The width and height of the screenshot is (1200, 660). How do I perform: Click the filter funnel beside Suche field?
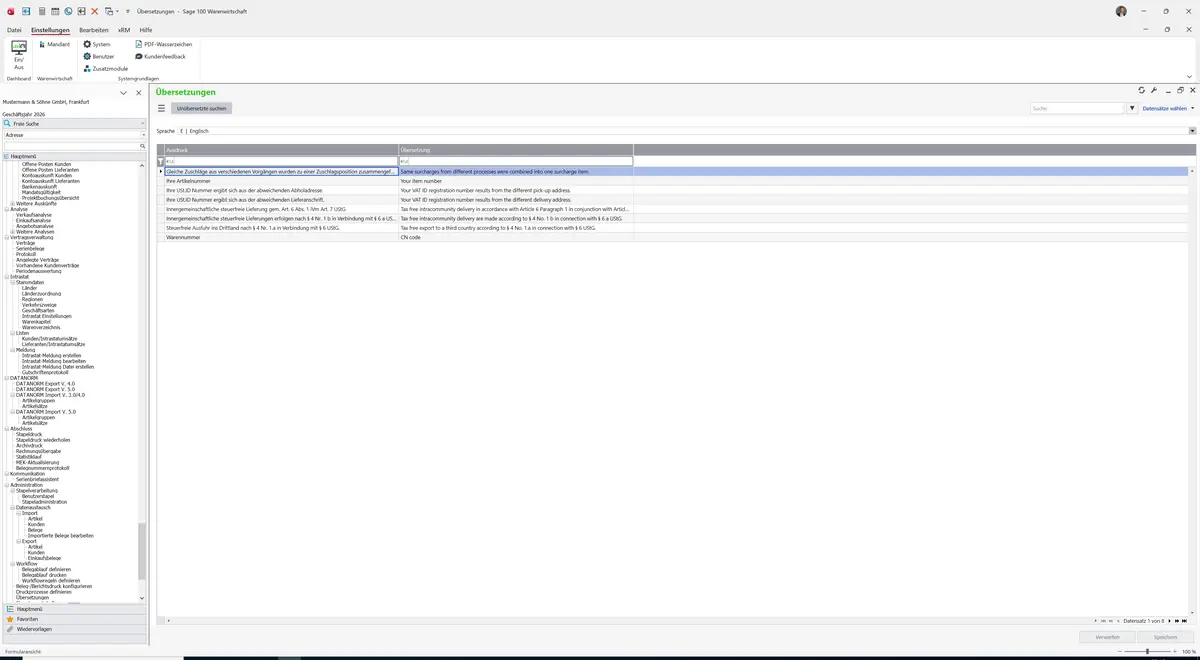[x=1133, y=108]
